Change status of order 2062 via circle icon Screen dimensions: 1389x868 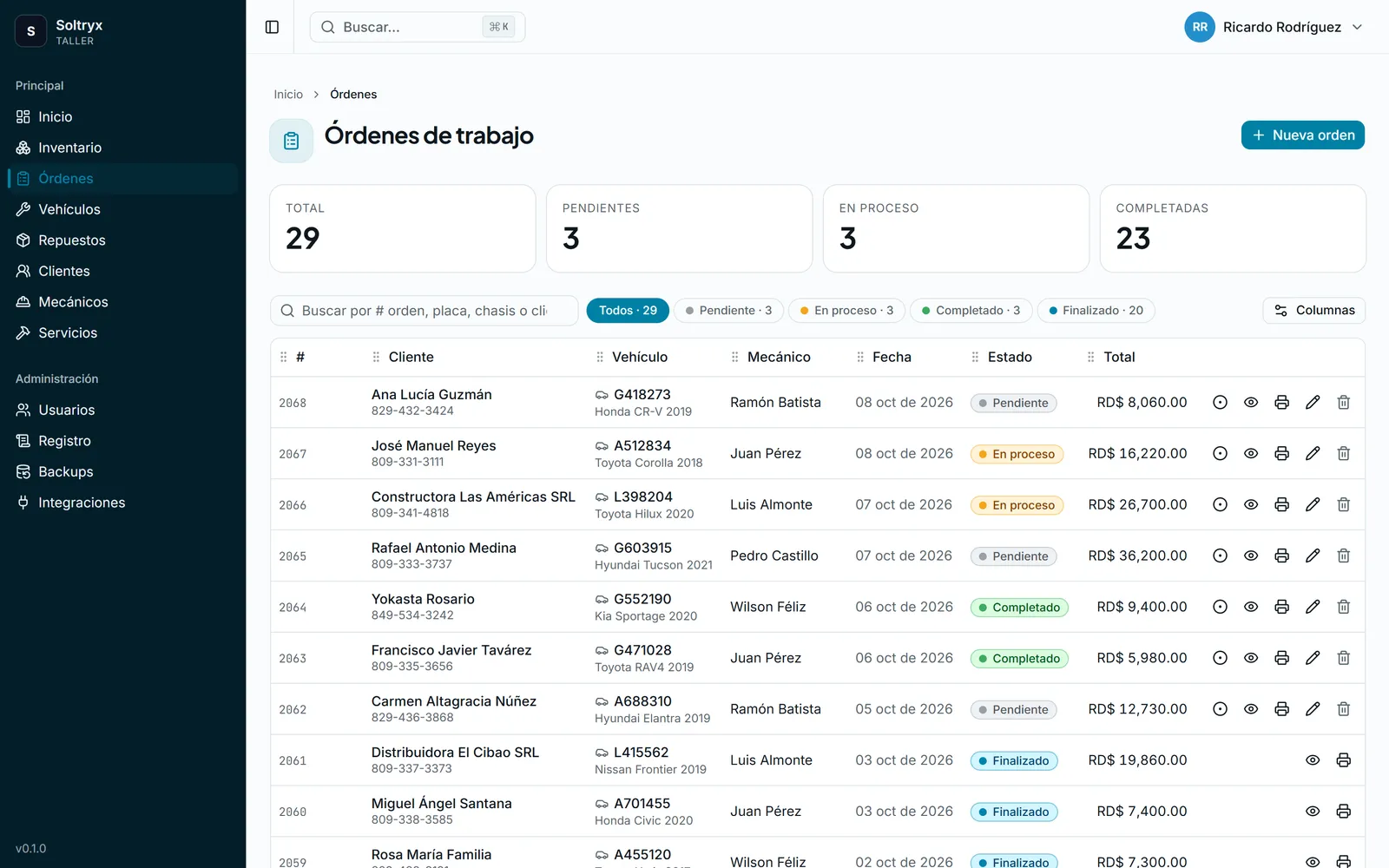[1220, 710]
